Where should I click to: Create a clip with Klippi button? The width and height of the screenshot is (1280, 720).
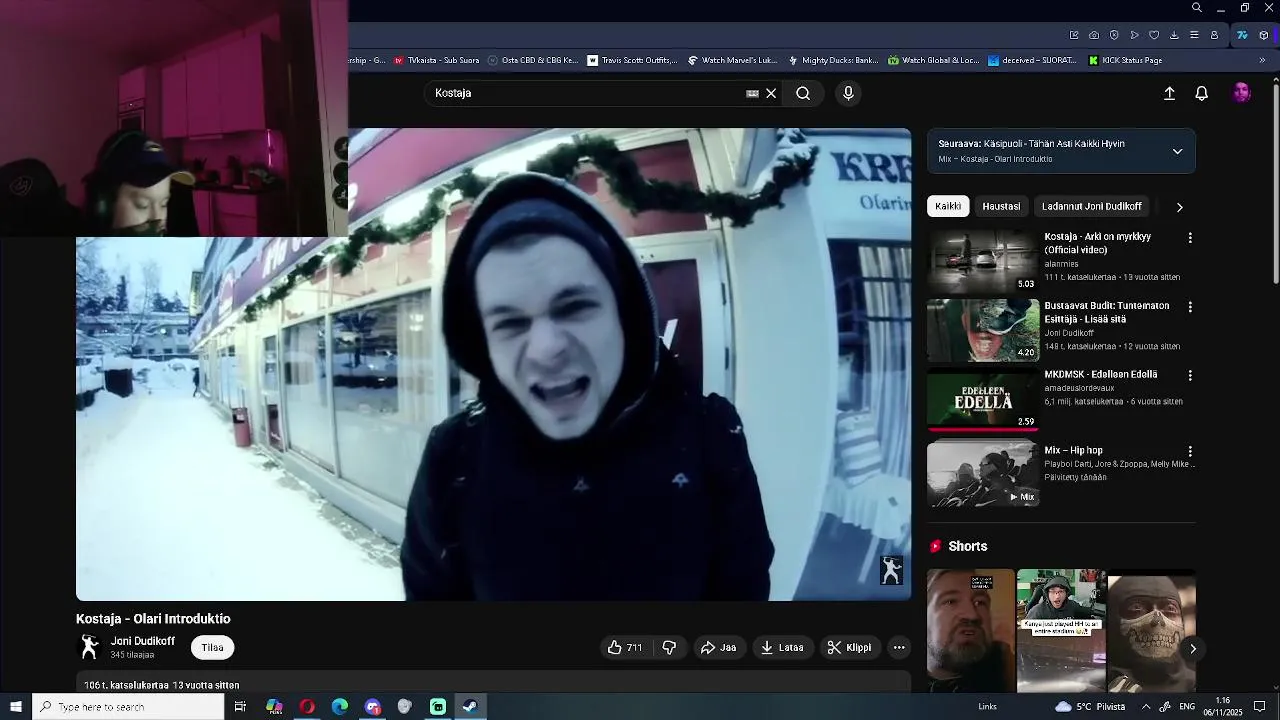(x=850, y=648)
